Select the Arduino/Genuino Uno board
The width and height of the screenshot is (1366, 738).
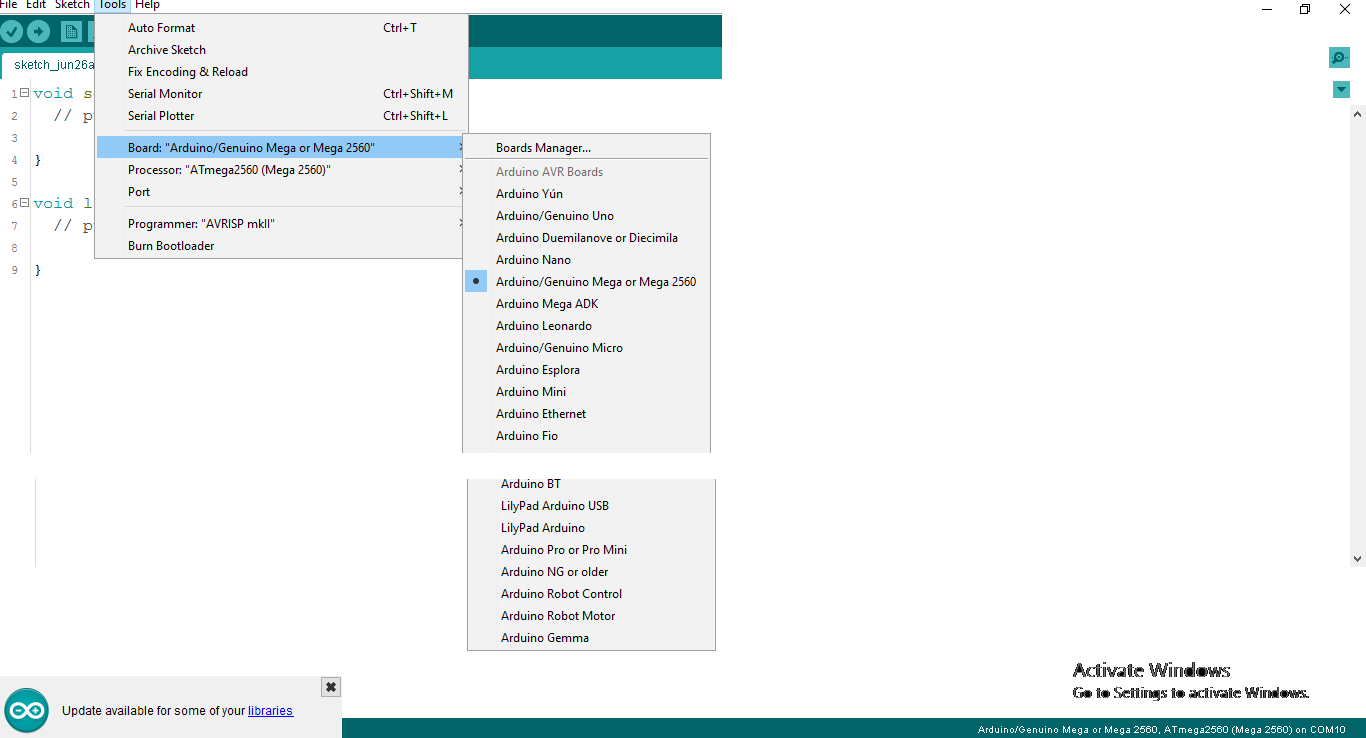tap(587, 216)
